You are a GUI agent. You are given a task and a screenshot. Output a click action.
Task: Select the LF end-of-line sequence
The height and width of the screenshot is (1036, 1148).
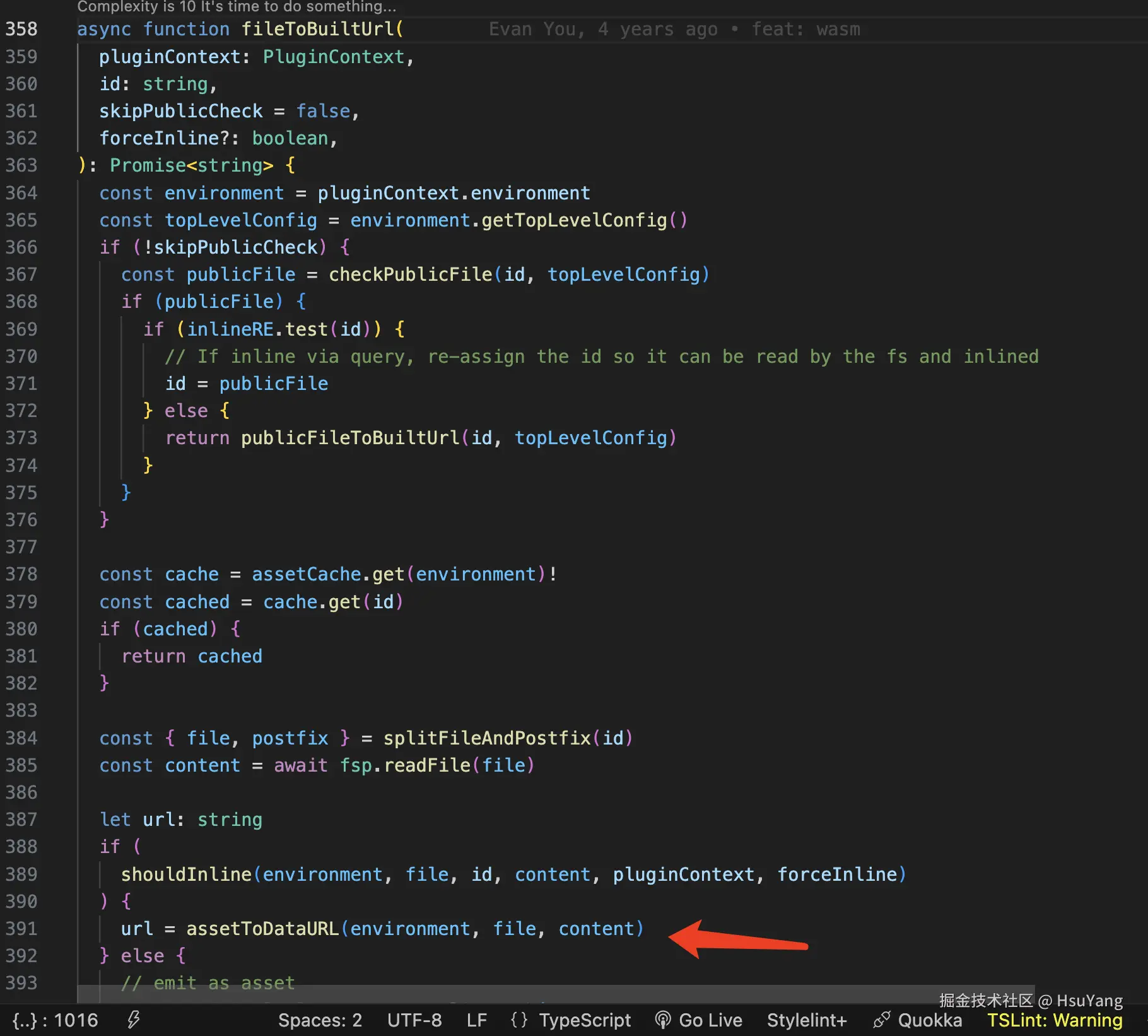[x=477, y=1020]
